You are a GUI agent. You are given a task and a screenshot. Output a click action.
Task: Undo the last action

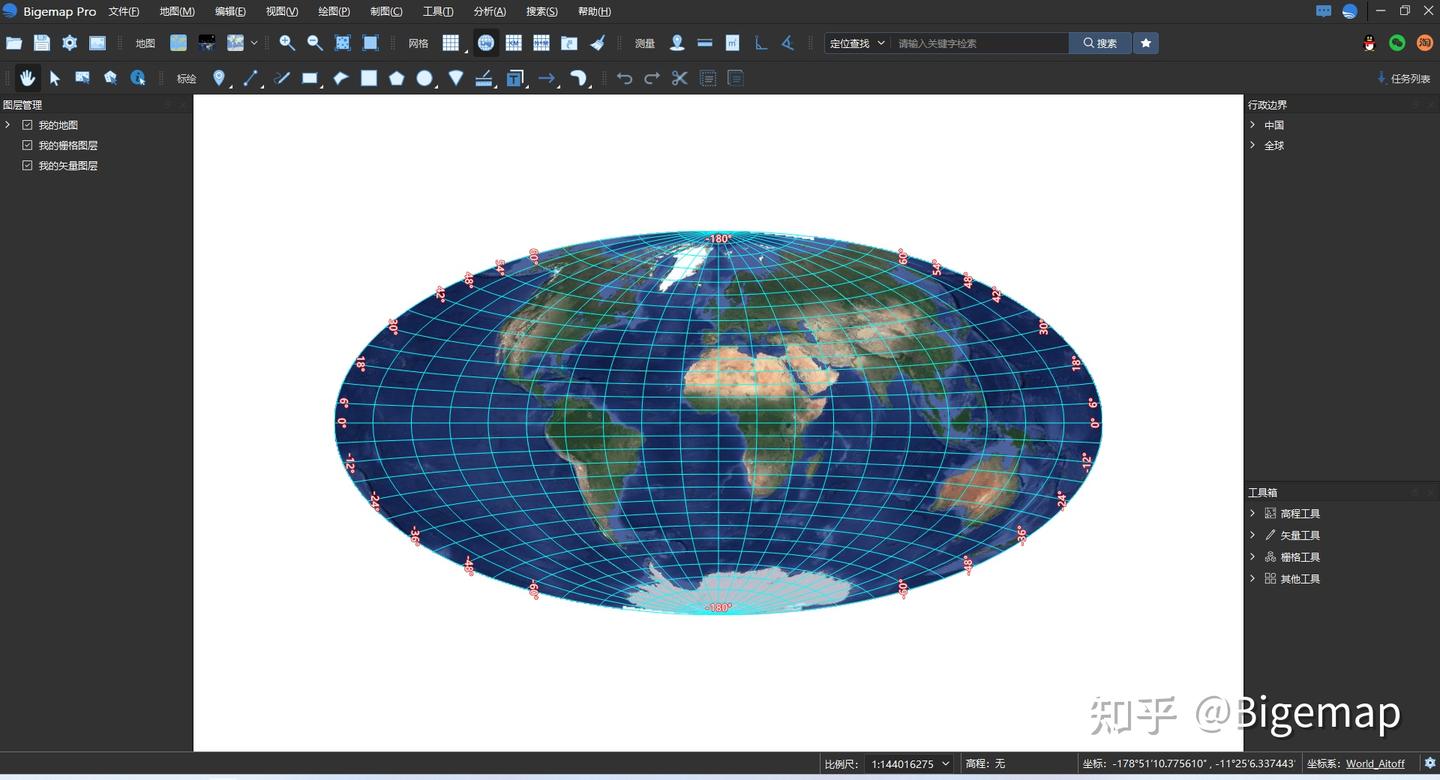(x=624, y=78)
